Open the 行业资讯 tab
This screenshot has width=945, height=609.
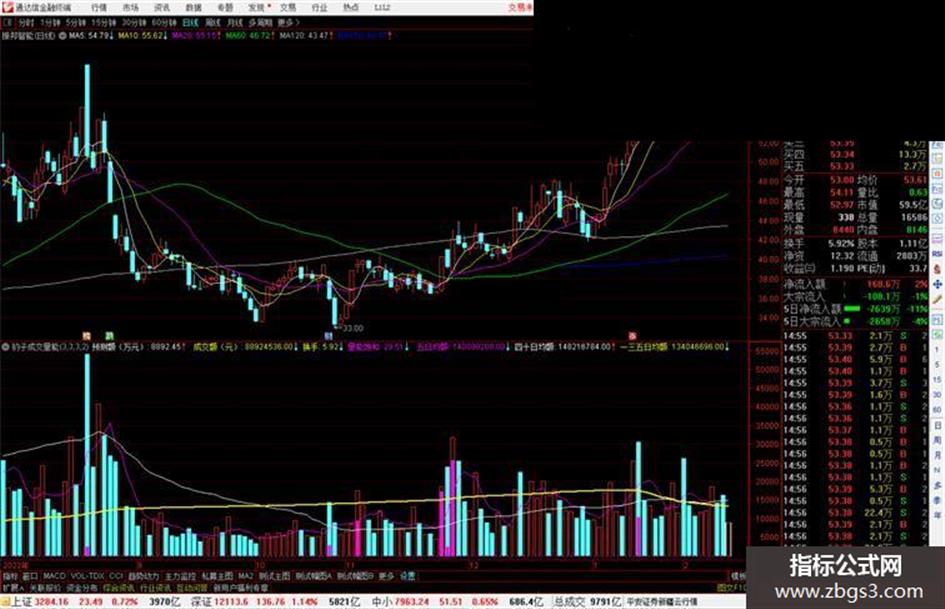155,587
